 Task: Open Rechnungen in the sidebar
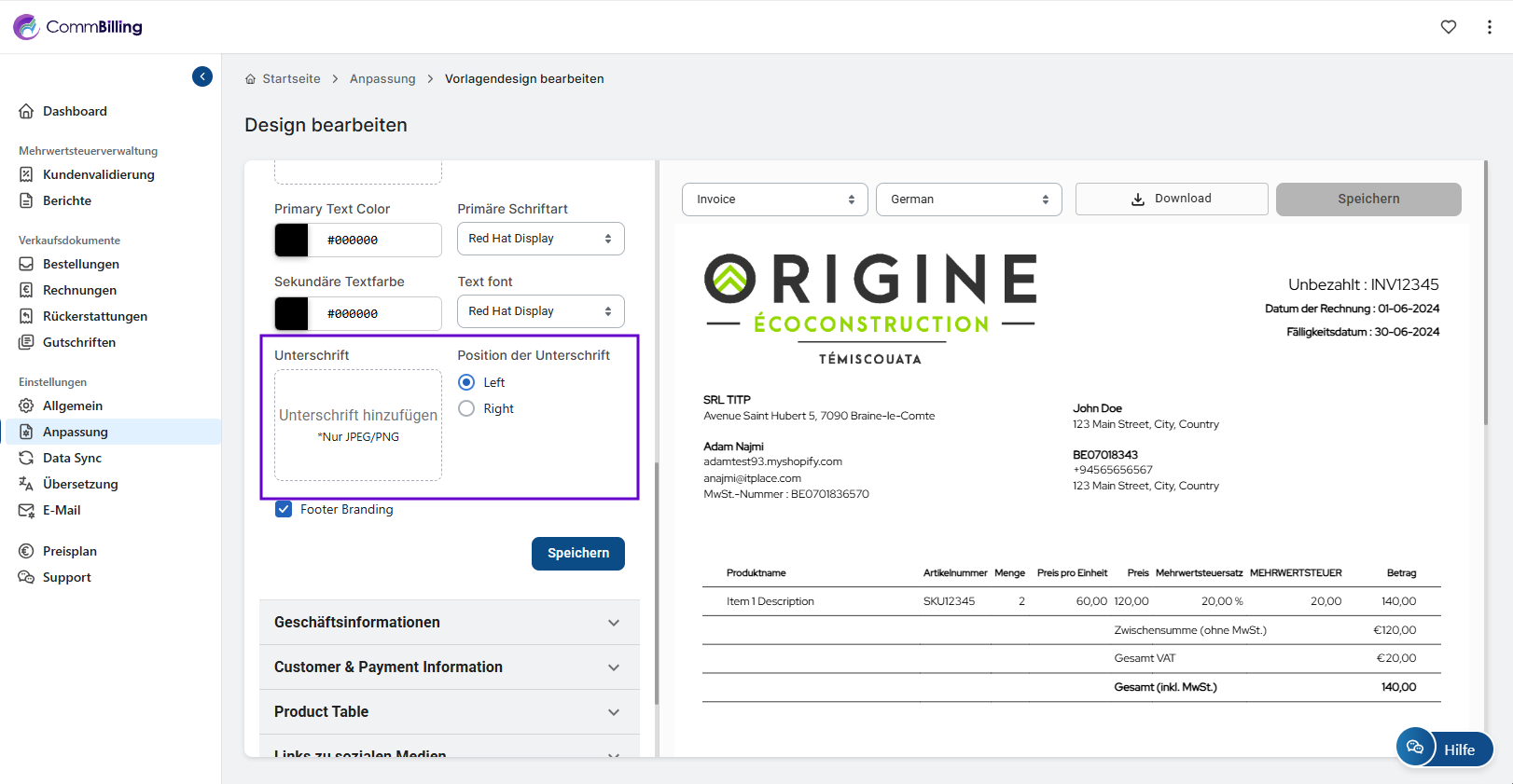(x=79, y=290)
